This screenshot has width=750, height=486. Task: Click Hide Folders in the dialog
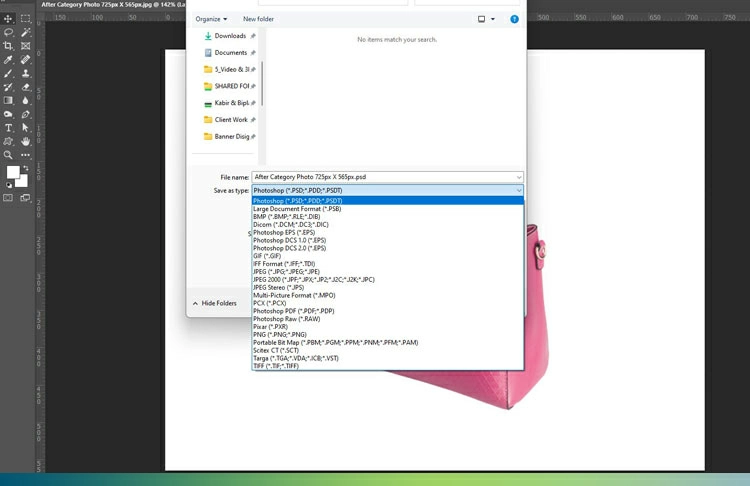[218, 303]
